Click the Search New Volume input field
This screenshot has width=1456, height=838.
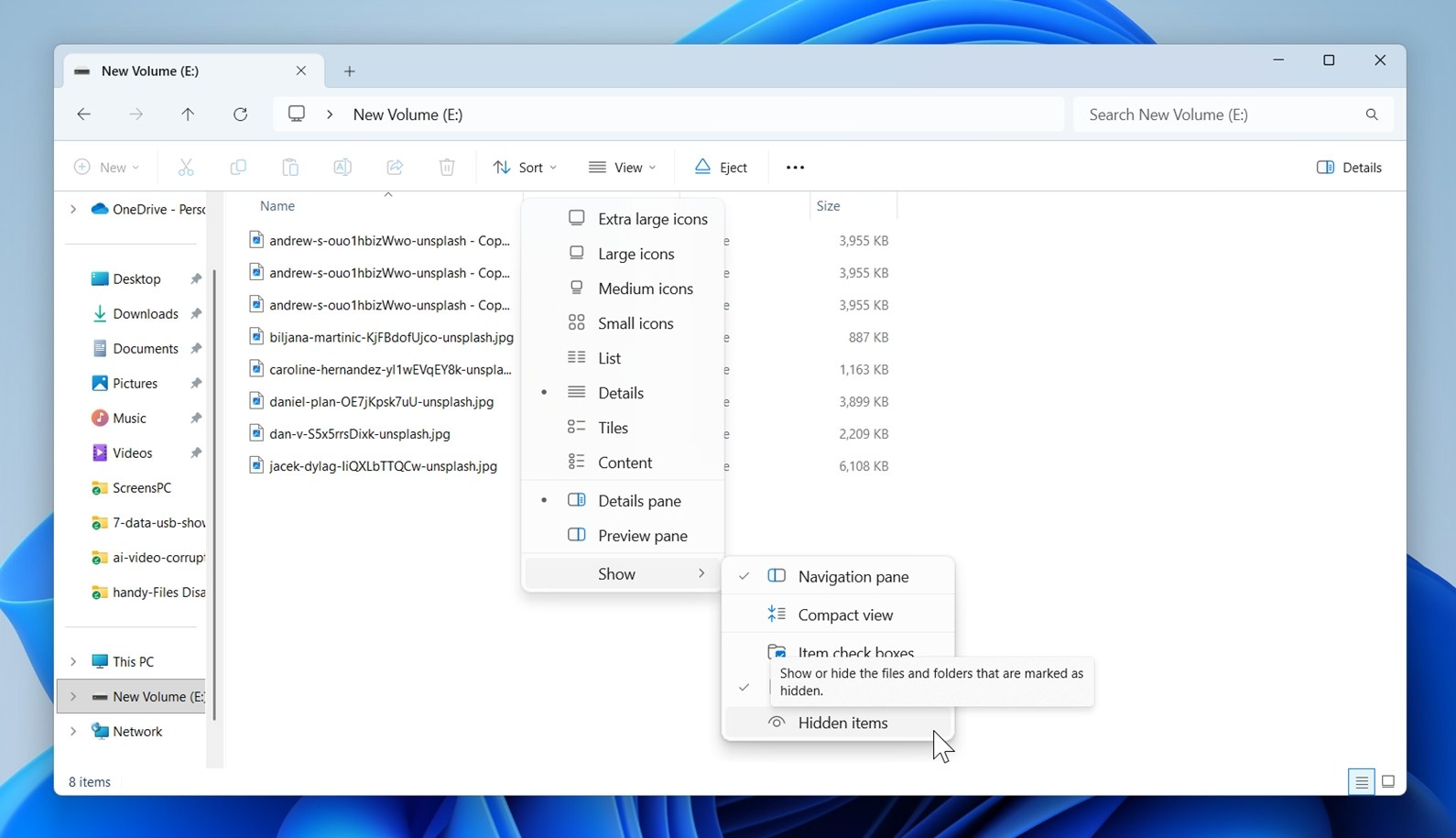(x=1218, y=114)
